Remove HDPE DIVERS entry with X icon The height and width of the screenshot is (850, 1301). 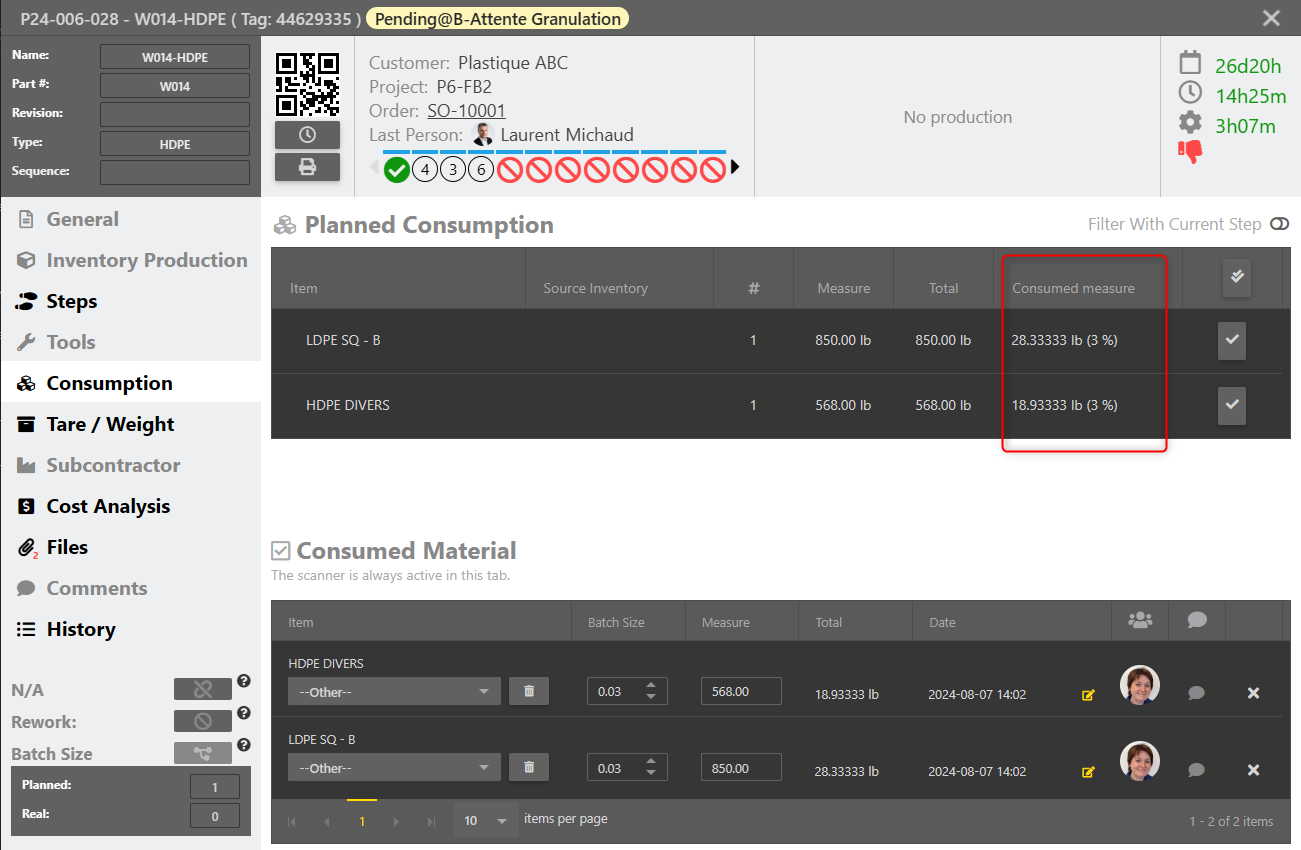(x=1253, y=693)
